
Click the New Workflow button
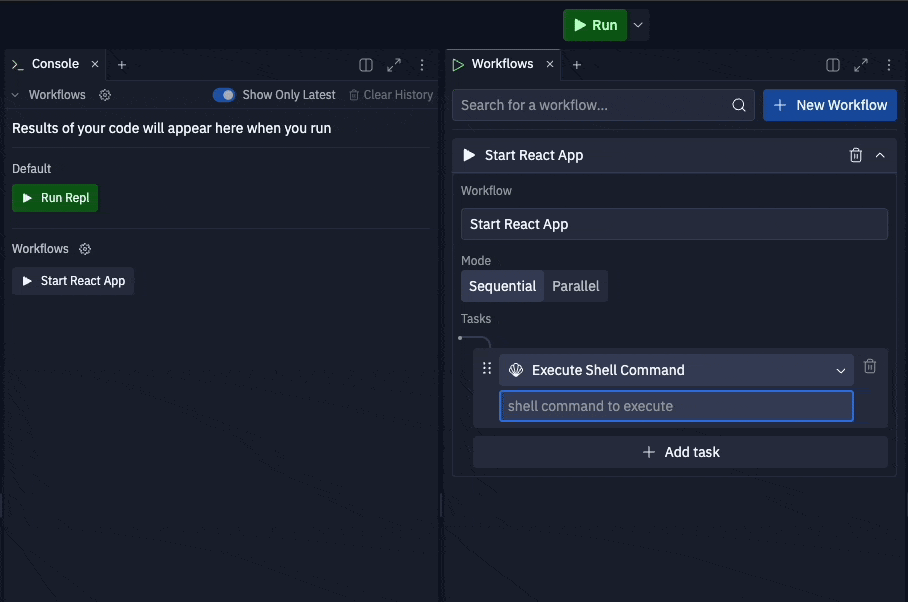coord(830,105)
